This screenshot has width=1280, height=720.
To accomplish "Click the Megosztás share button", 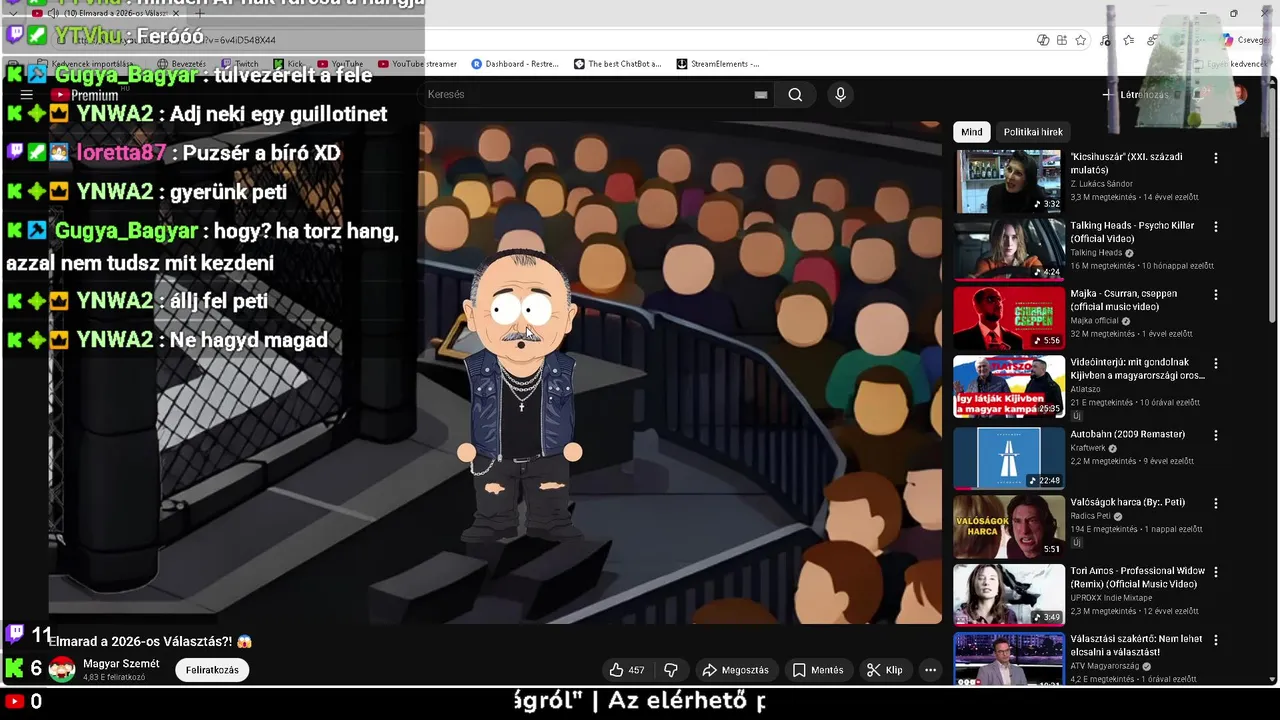I will pyautogui.click(x=735, y=670).
